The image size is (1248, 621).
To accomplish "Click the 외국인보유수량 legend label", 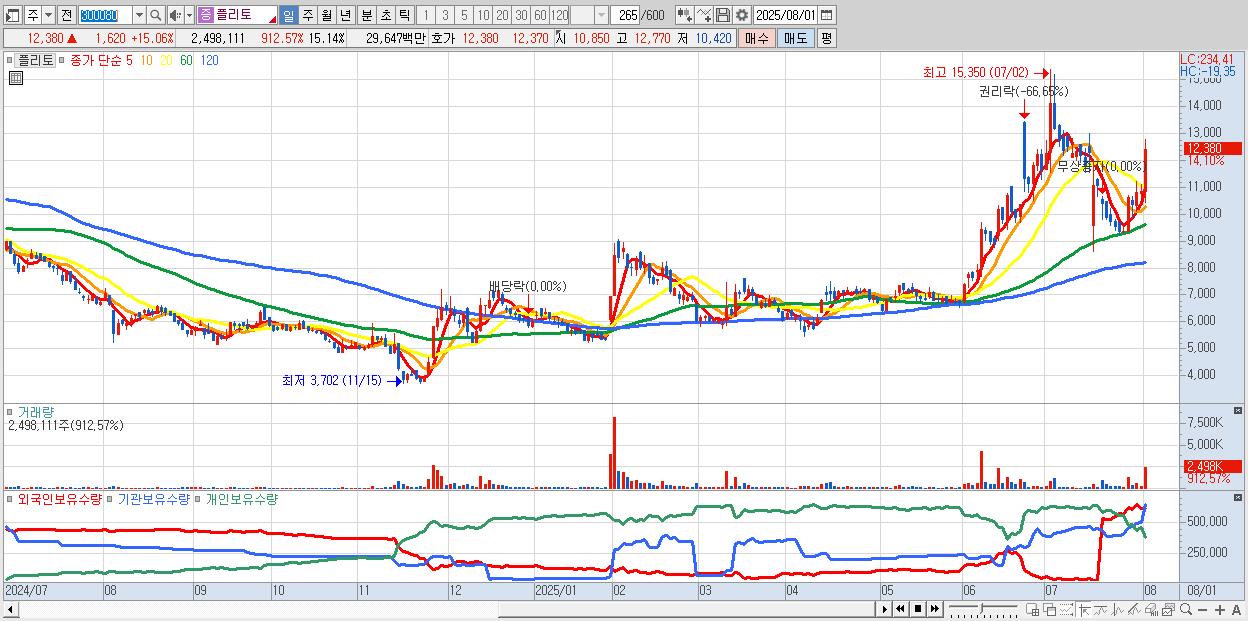I will click(60, 498).
